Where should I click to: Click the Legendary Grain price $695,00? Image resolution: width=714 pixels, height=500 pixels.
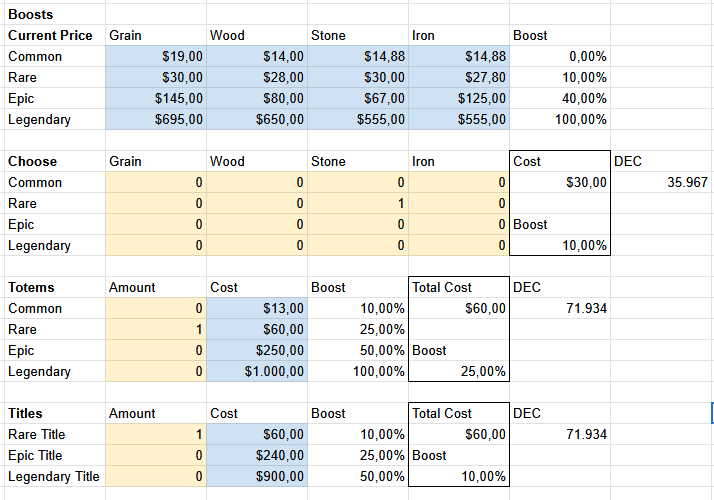(156, 120)
